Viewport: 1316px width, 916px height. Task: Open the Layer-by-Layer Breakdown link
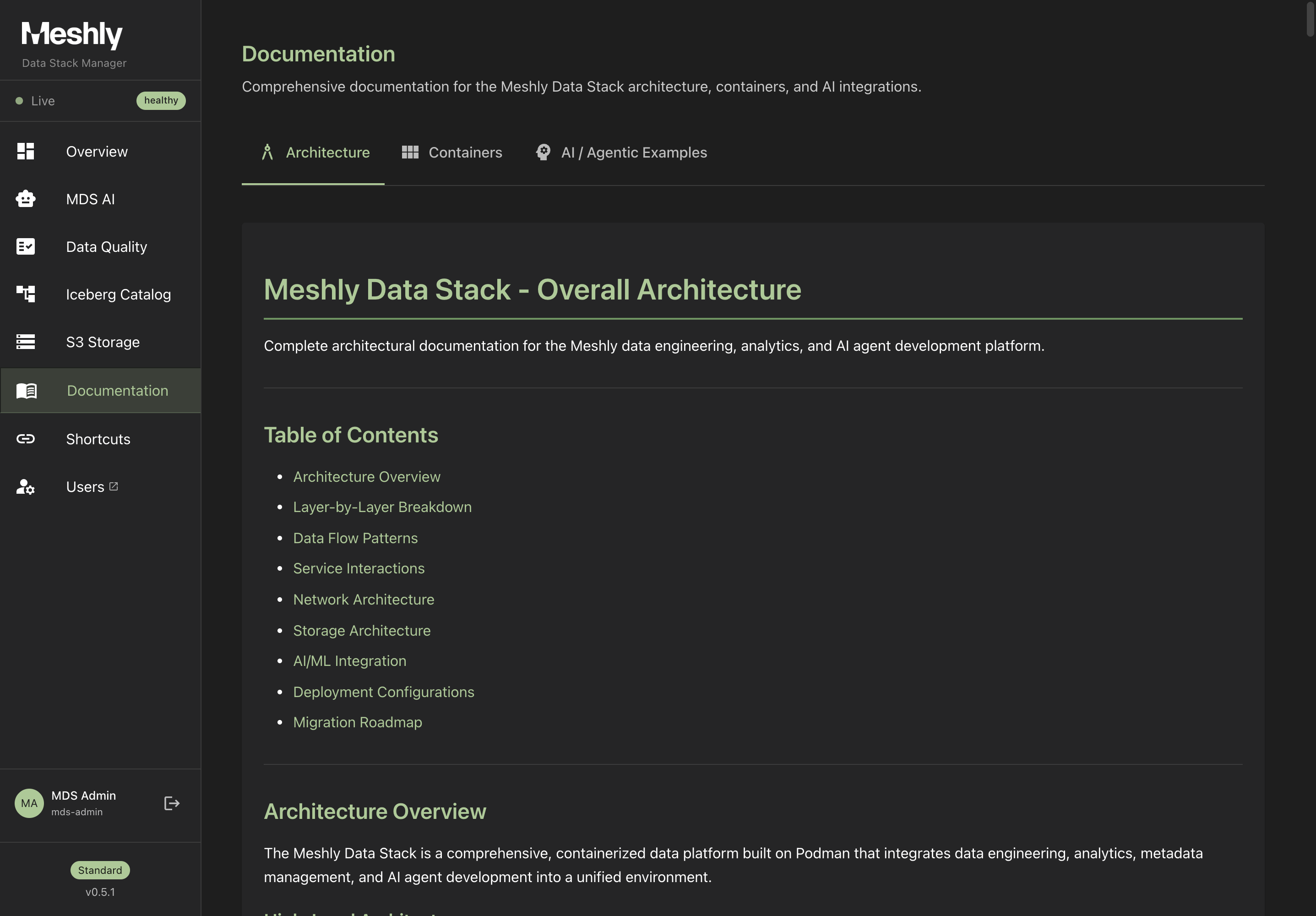tap(382, 507)
